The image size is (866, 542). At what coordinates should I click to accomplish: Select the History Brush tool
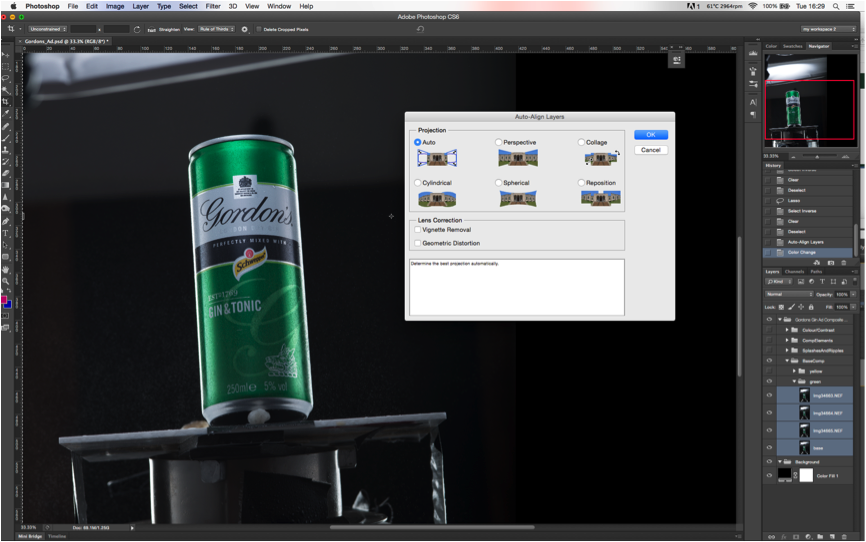click(6, 161)
